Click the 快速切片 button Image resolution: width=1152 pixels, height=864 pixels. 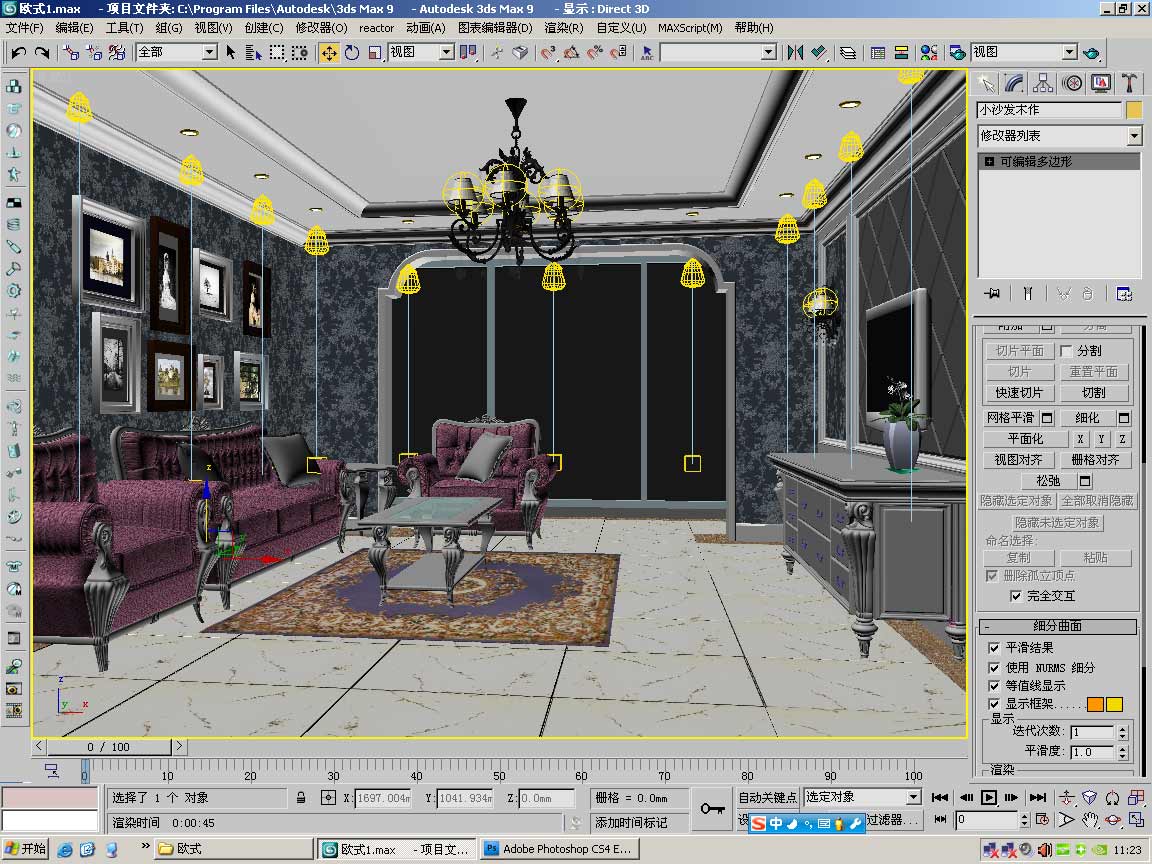pyautogui.click(x=1019, y=392)
